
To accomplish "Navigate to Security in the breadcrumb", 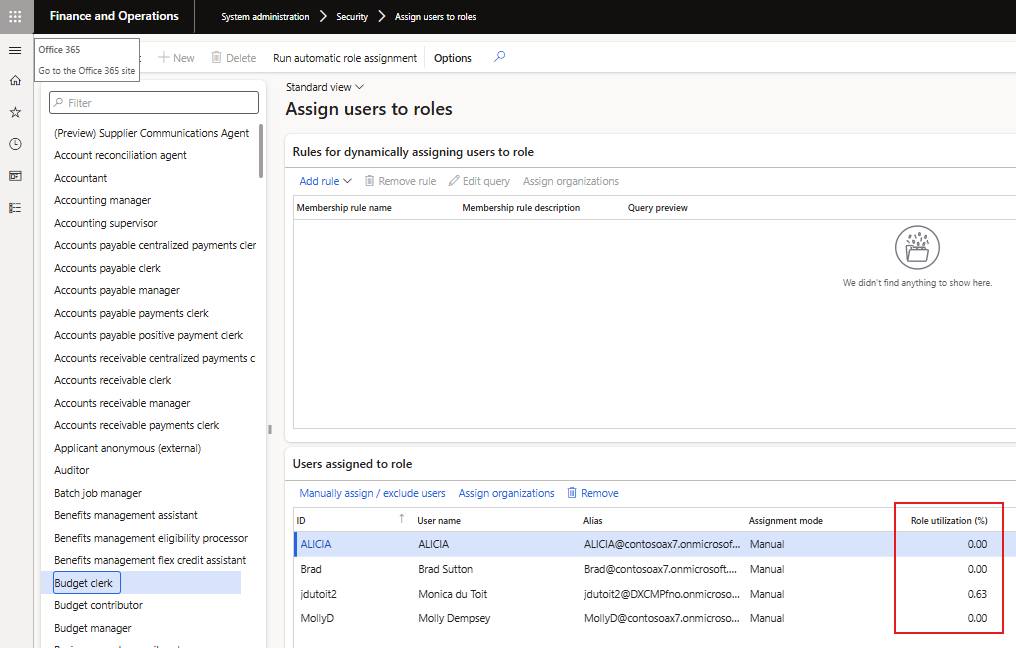I will coord(352,16).
